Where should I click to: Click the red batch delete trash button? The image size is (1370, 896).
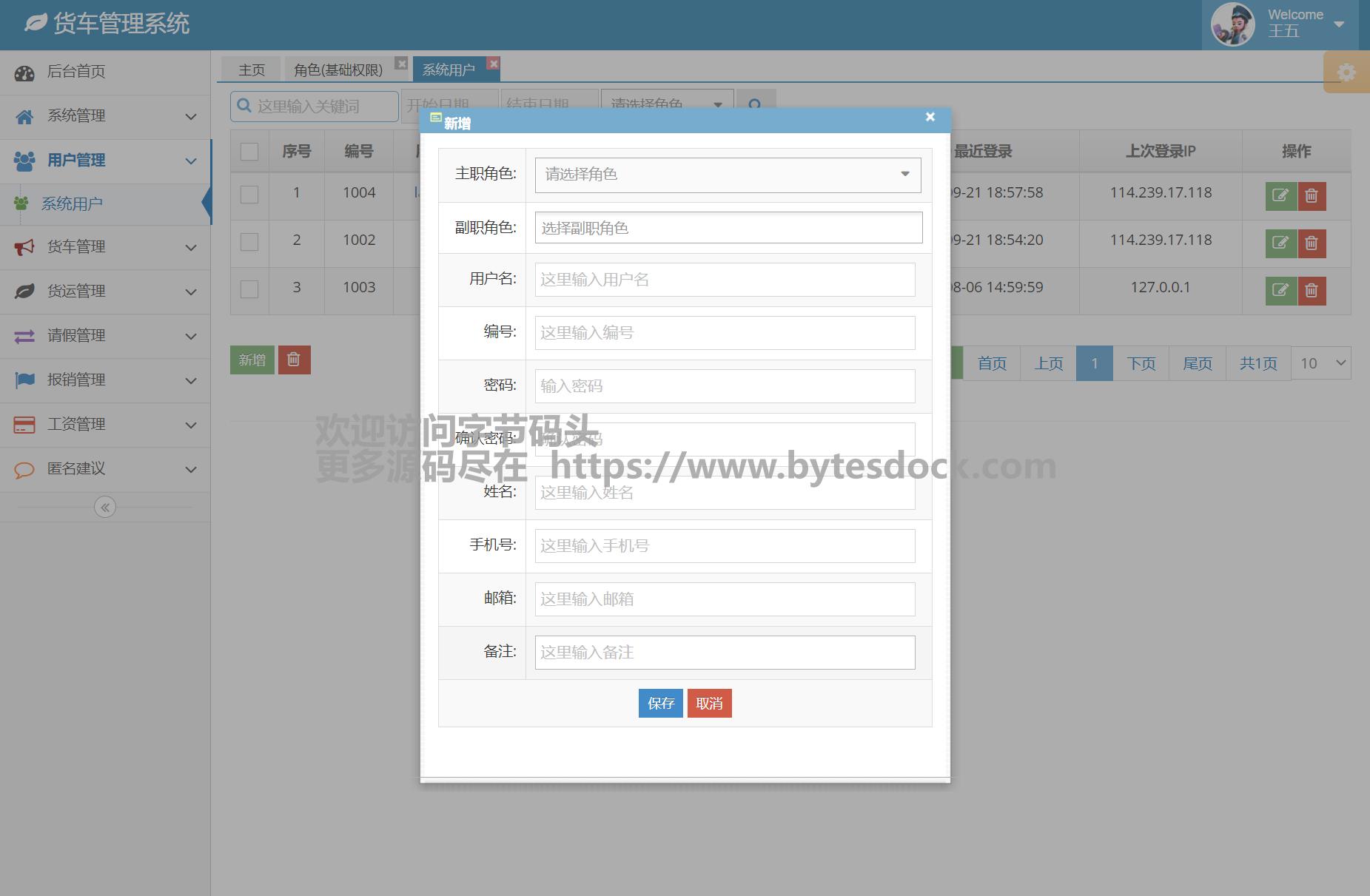click(x=294, y=360)
